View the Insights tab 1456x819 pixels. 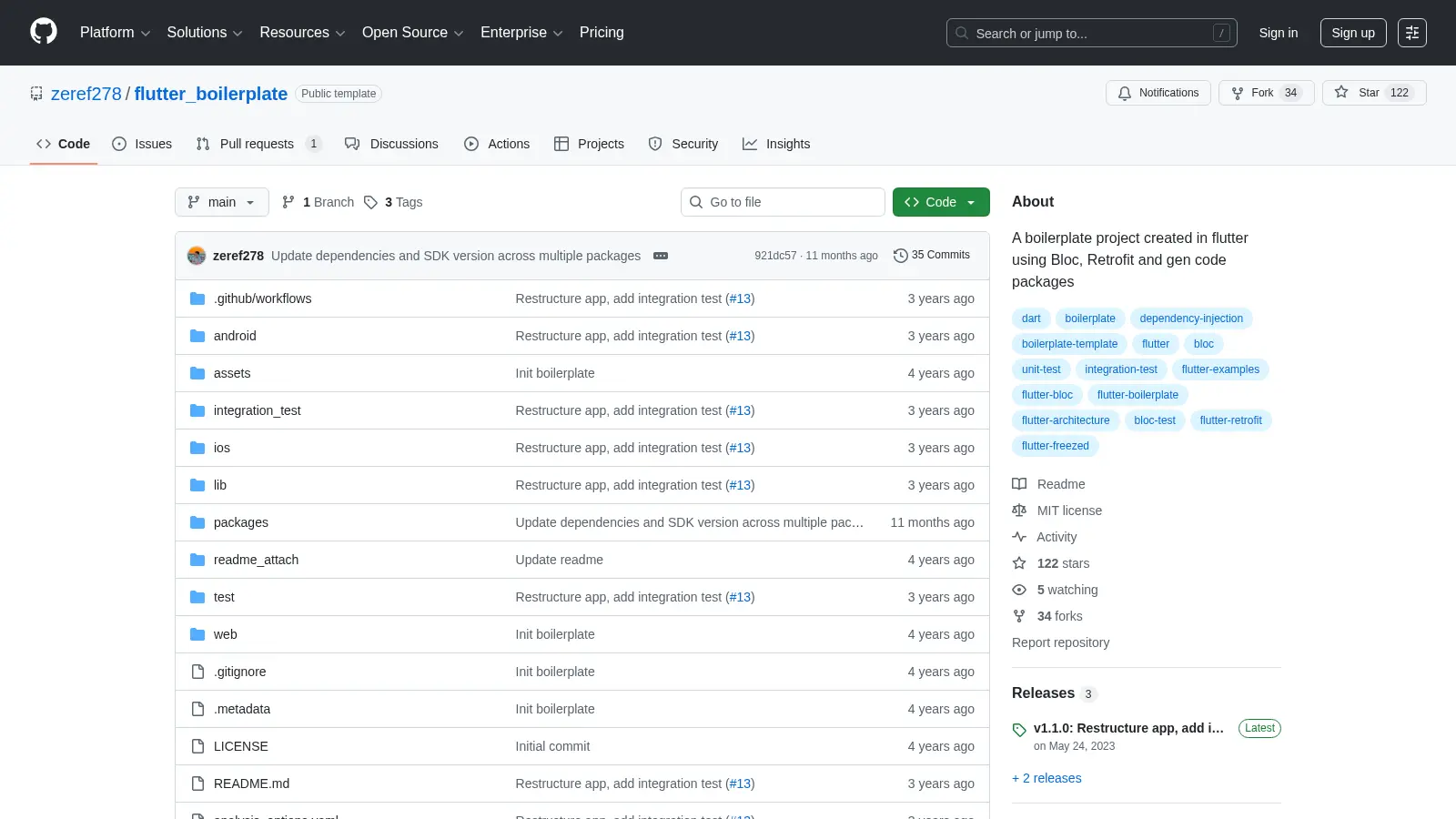coord(776,144)
